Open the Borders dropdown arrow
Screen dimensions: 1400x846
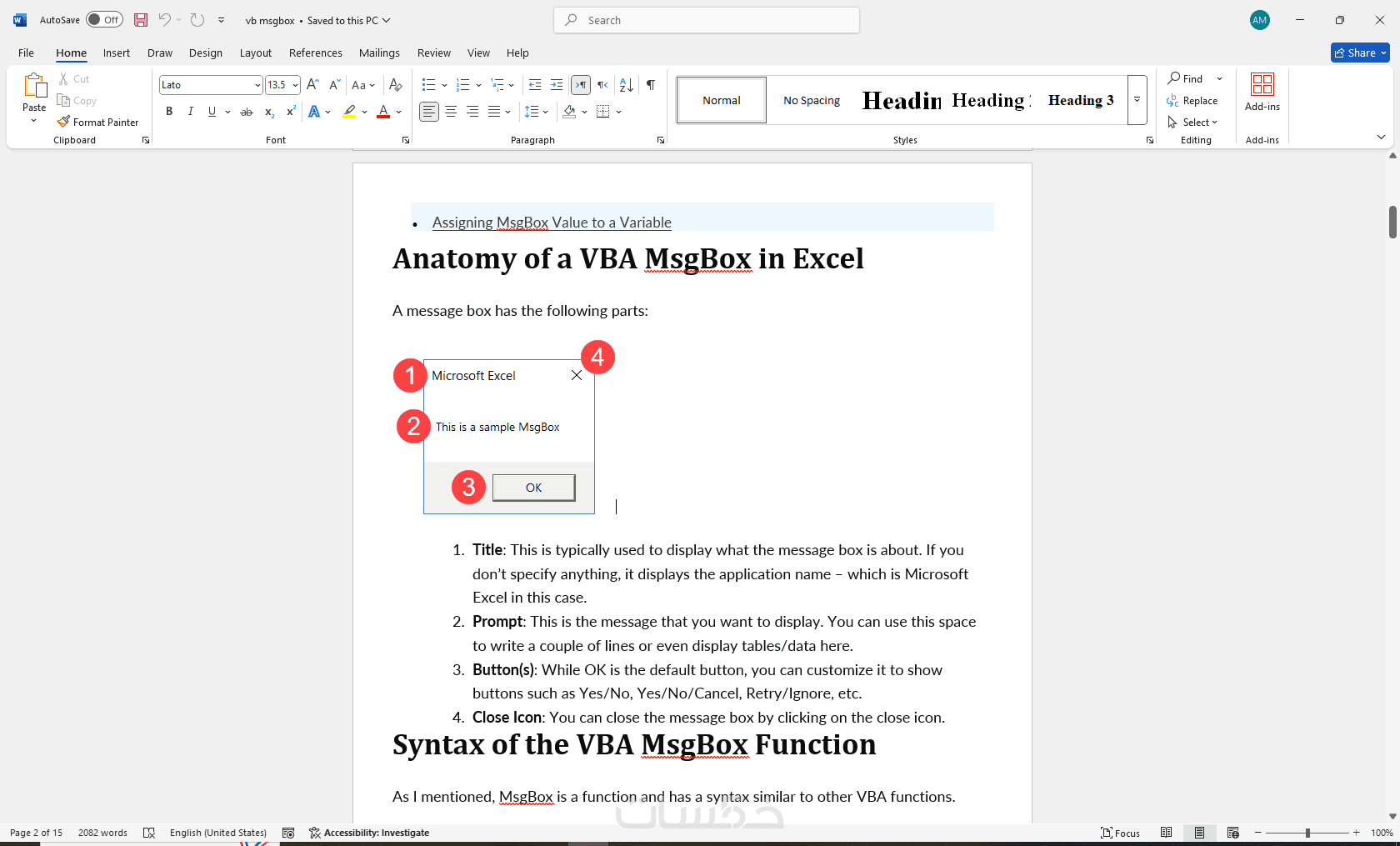point(619,112)
